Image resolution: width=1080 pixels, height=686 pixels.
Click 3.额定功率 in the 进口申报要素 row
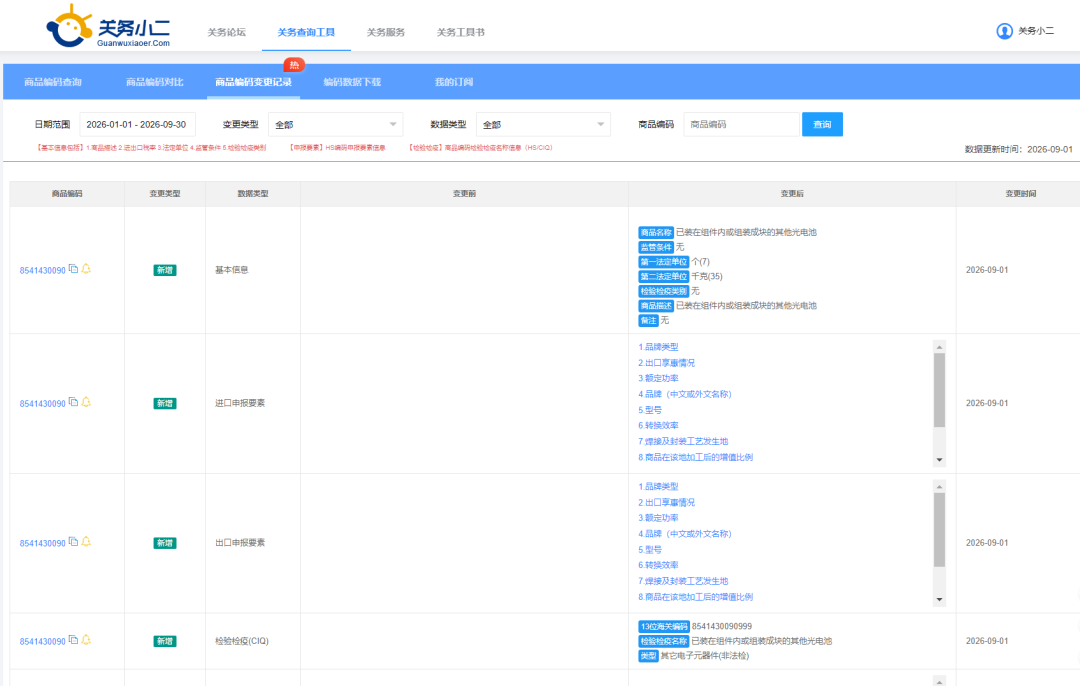(x=658, y=378)
